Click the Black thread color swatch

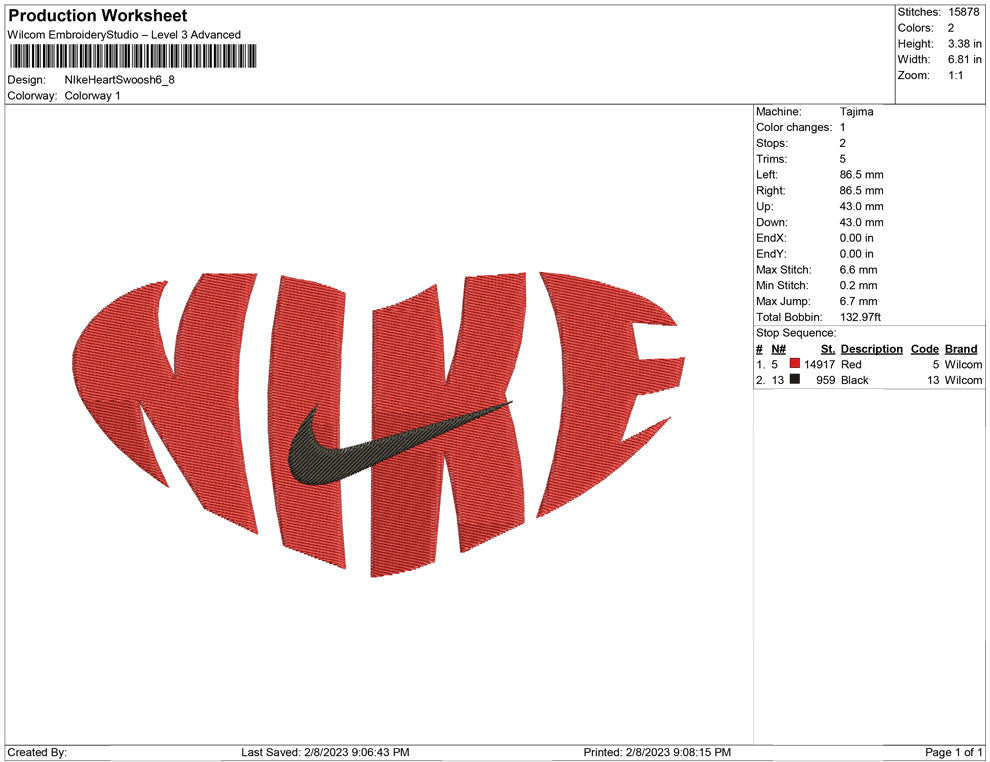[x=794, y=379]
